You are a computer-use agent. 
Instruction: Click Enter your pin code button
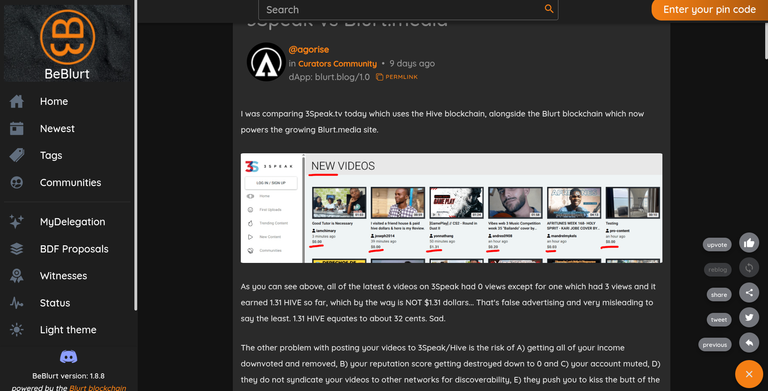tap(709, 10)
